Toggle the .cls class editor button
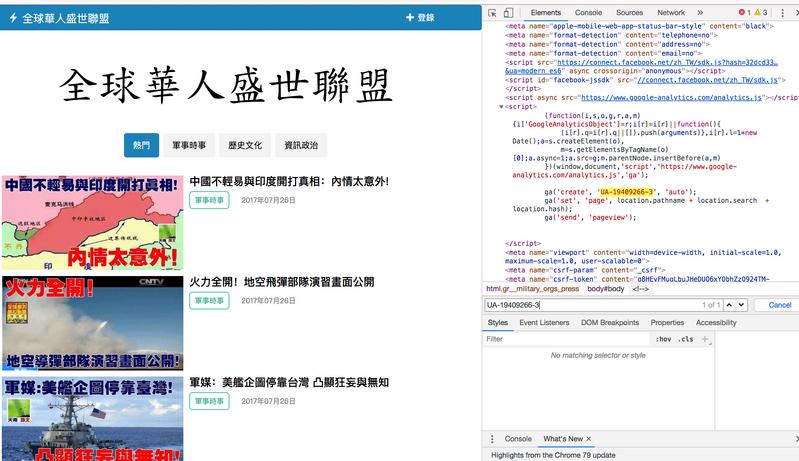 click(686, 339)
